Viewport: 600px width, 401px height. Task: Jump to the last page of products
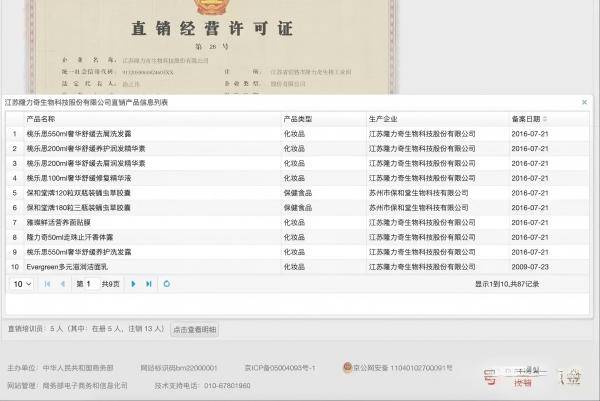pos(149,284)
